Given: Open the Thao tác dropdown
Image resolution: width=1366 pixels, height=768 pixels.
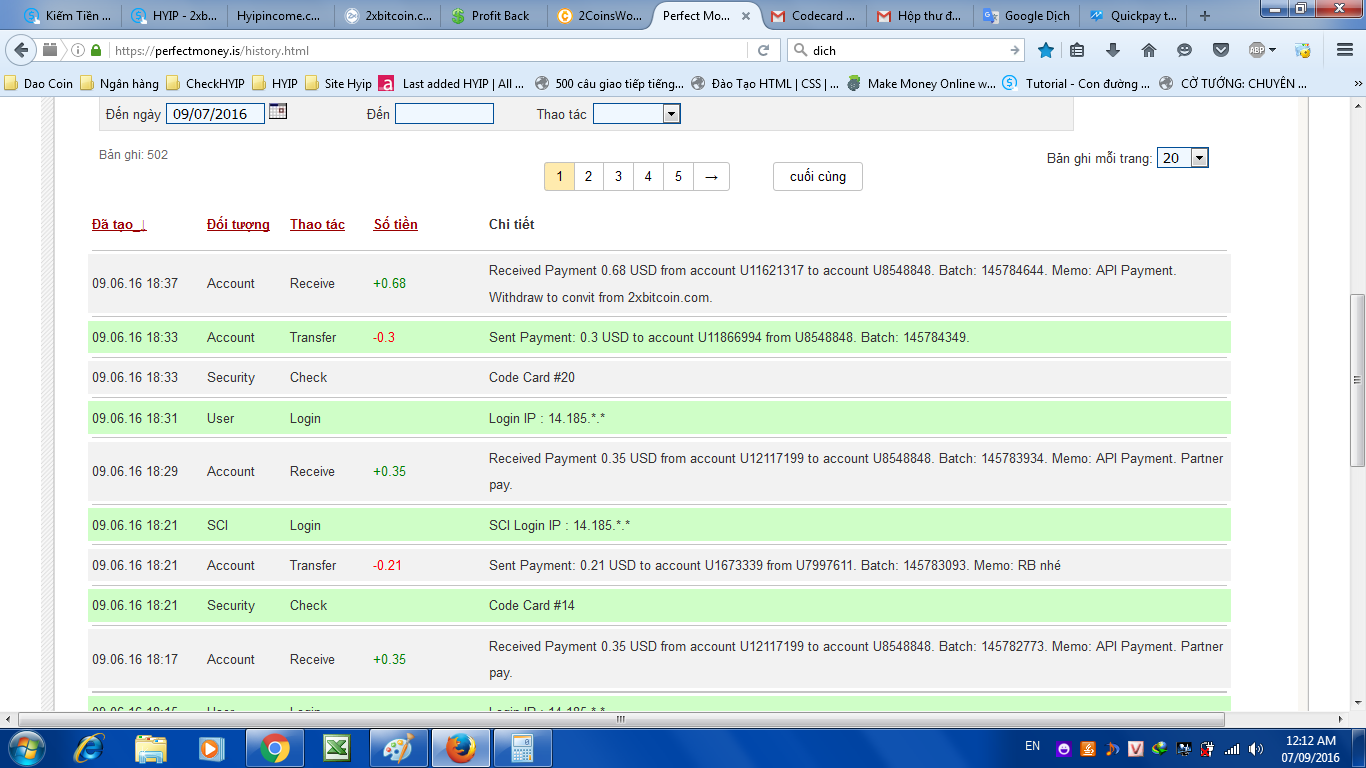Looking at the screenshot, I should coord(637,114).
